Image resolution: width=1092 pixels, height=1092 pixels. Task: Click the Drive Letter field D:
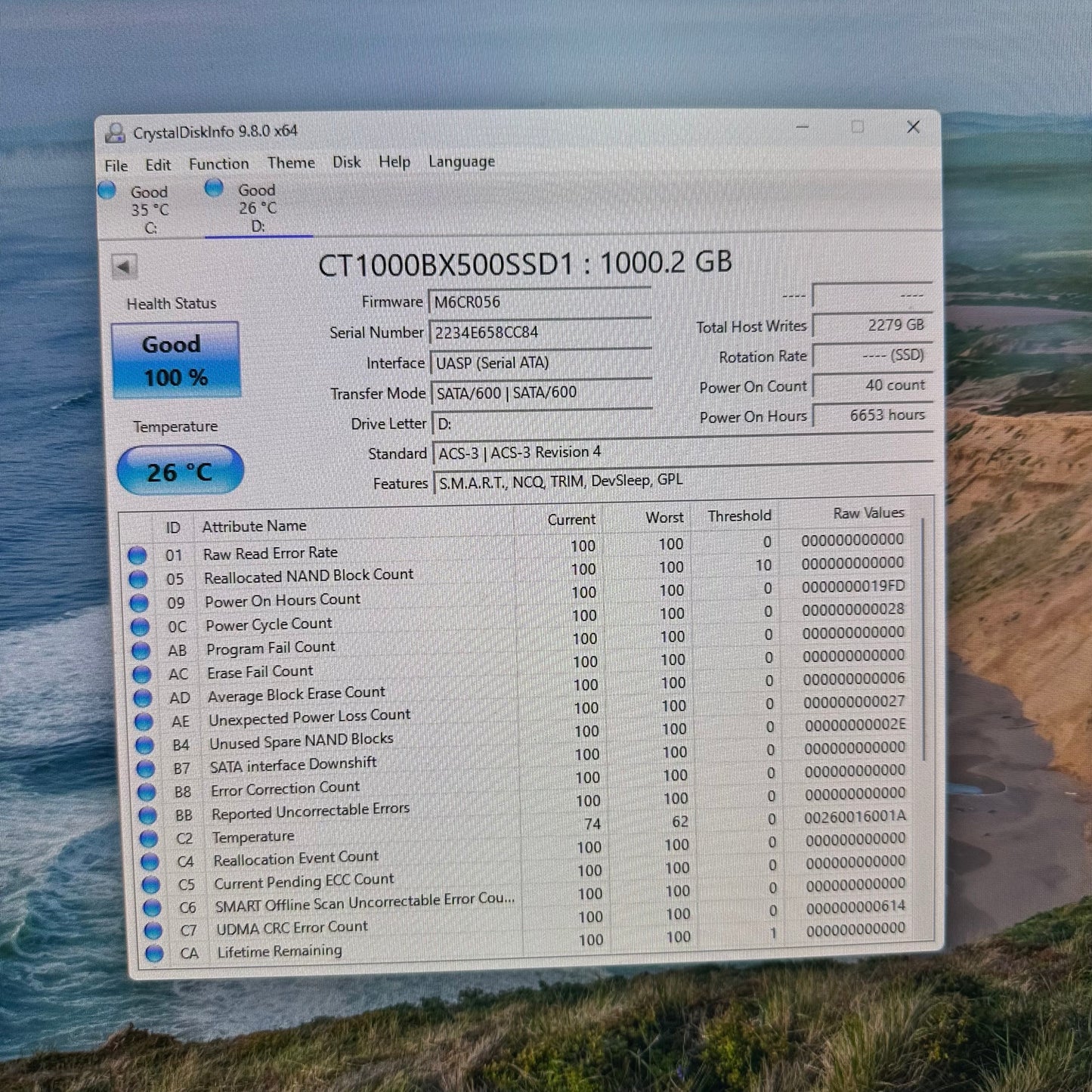542,422
